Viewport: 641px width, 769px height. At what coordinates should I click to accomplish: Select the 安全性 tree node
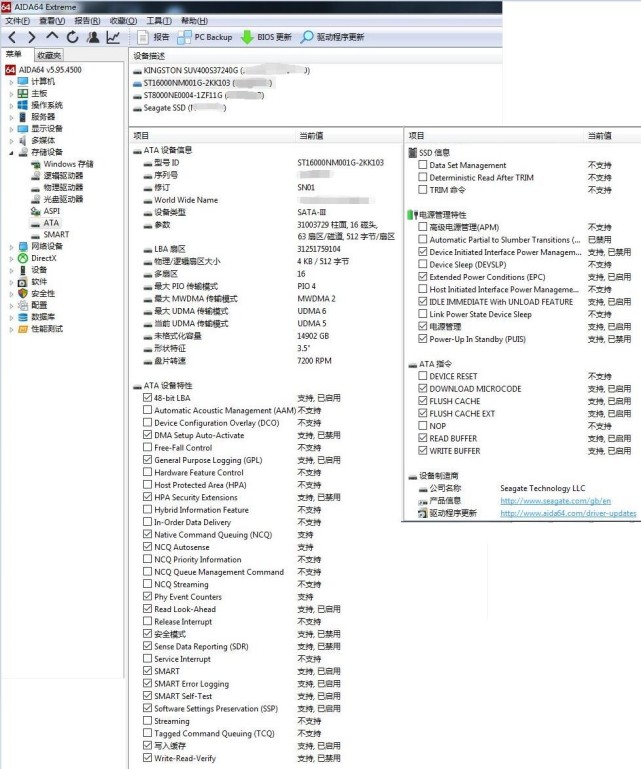(x=36, y=293)
